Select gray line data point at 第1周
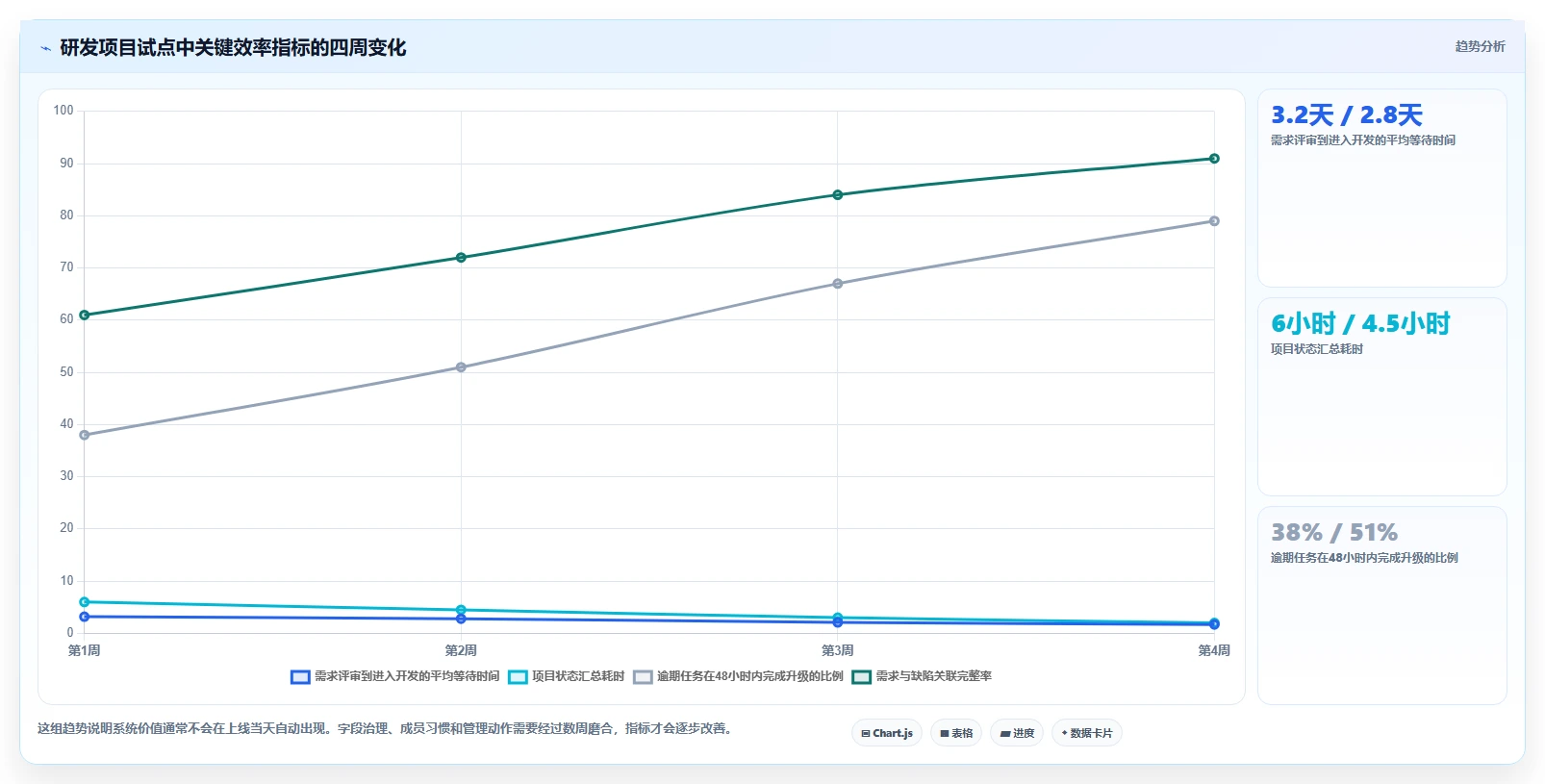The width and height of the screenshot is (1545, 784). click(85, 435)
